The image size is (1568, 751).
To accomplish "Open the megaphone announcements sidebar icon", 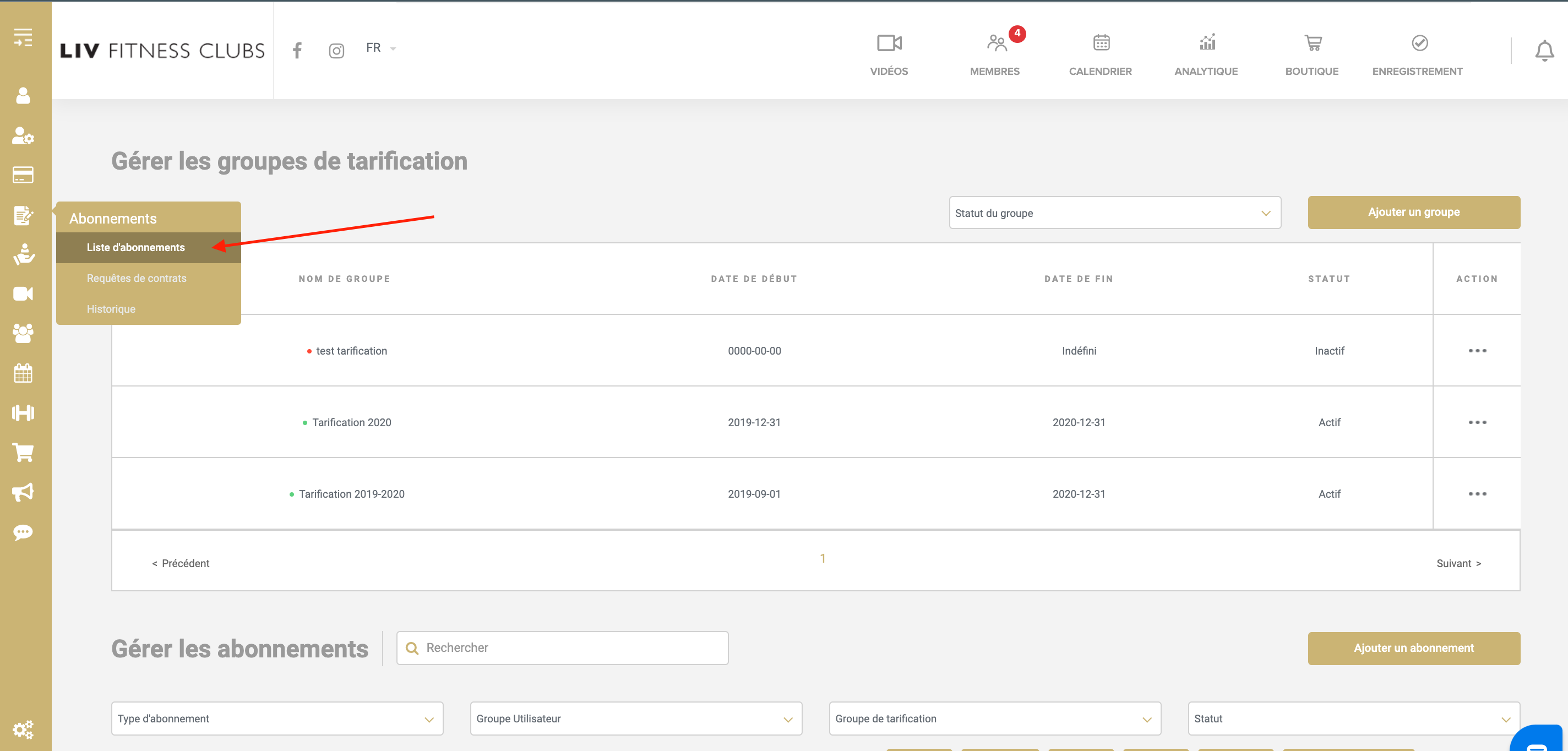I will 23,492.
